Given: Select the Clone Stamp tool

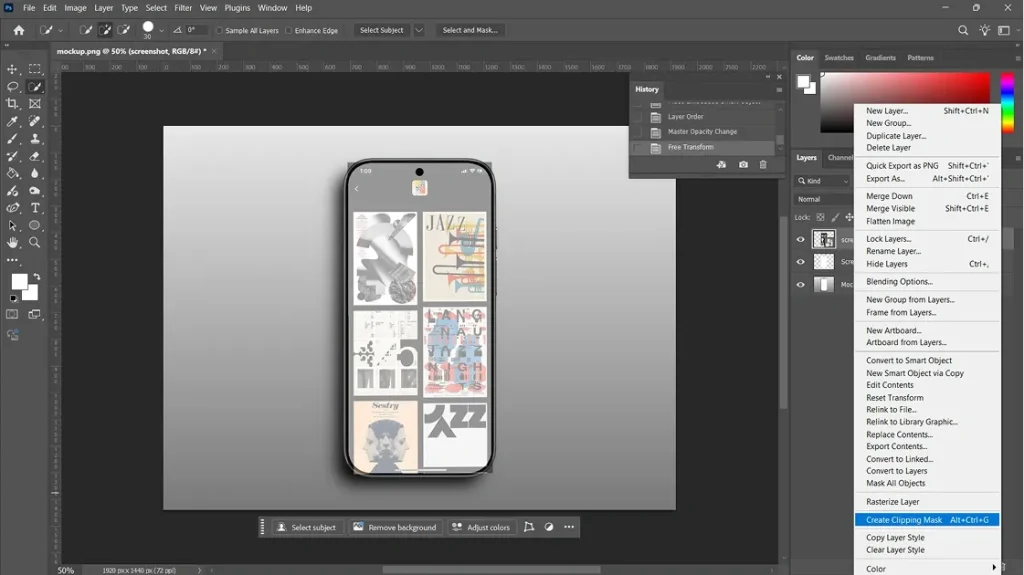Looking at the screenshot, I should click(x=35, y=139).
